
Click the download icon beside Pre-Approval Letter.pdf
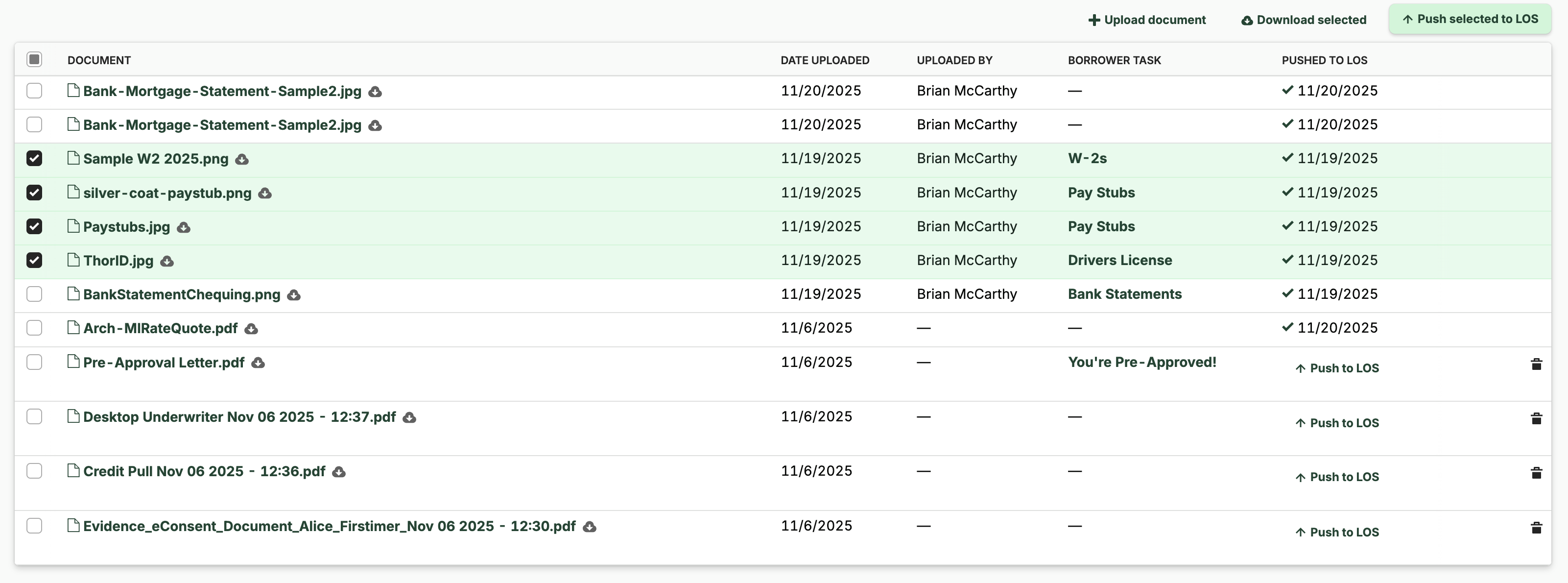tap(258, 363)
